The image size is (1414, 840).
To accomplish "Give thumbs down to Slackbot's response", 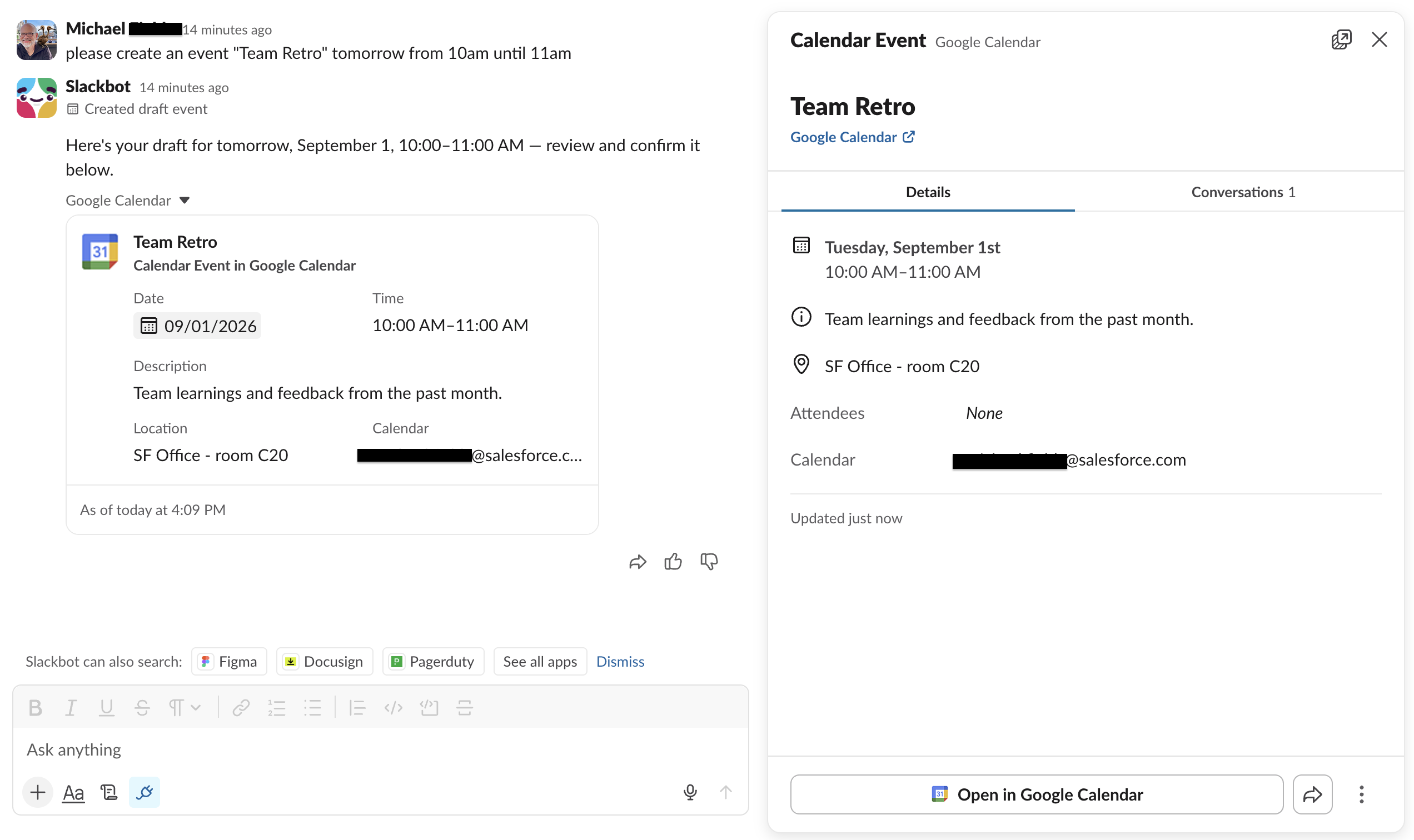I will (x=709, y=562).
